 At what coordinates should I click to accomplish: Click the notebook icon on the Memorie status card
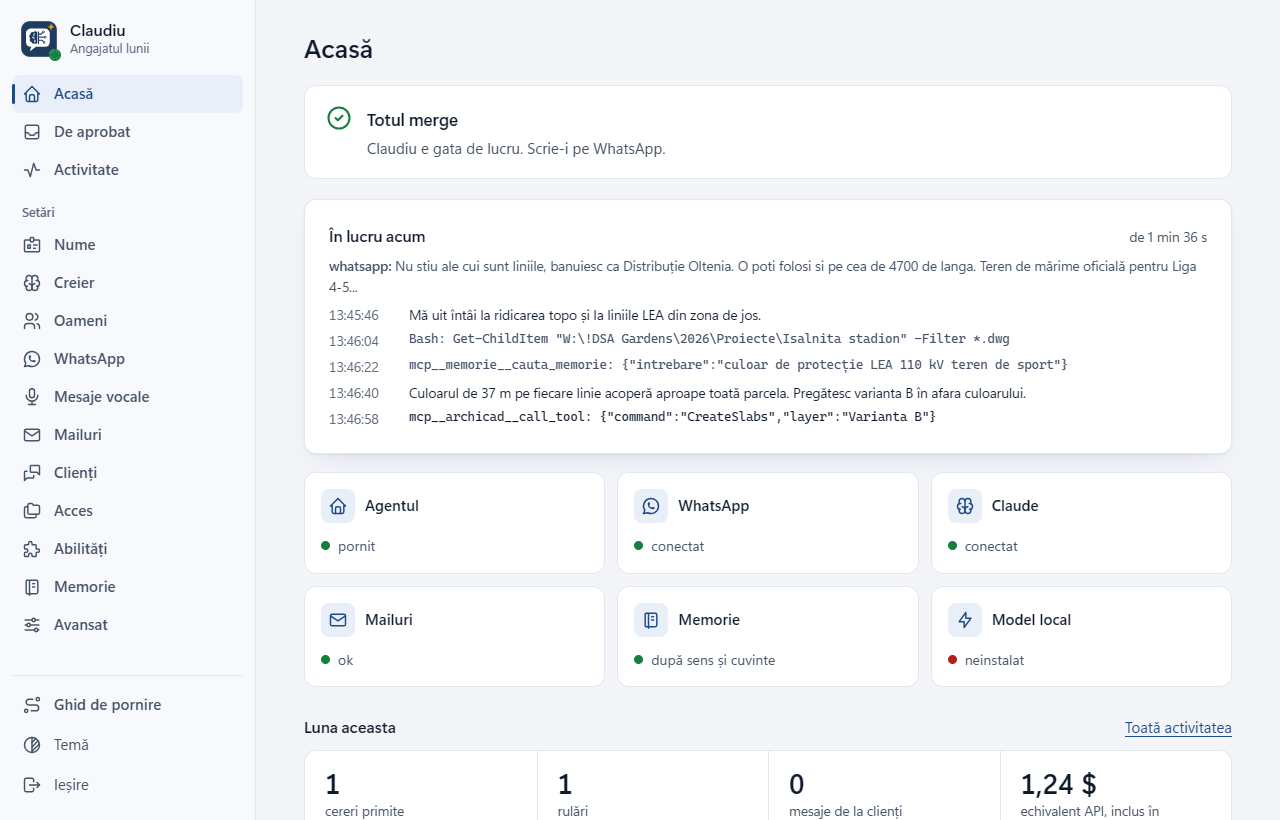[651, 620]
